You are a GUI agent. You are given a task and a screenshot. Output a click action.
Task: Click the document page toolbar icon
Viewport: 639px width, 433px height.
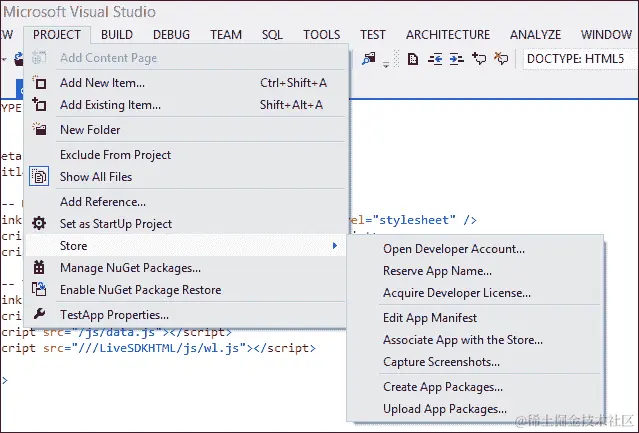(x=413, y=59)
